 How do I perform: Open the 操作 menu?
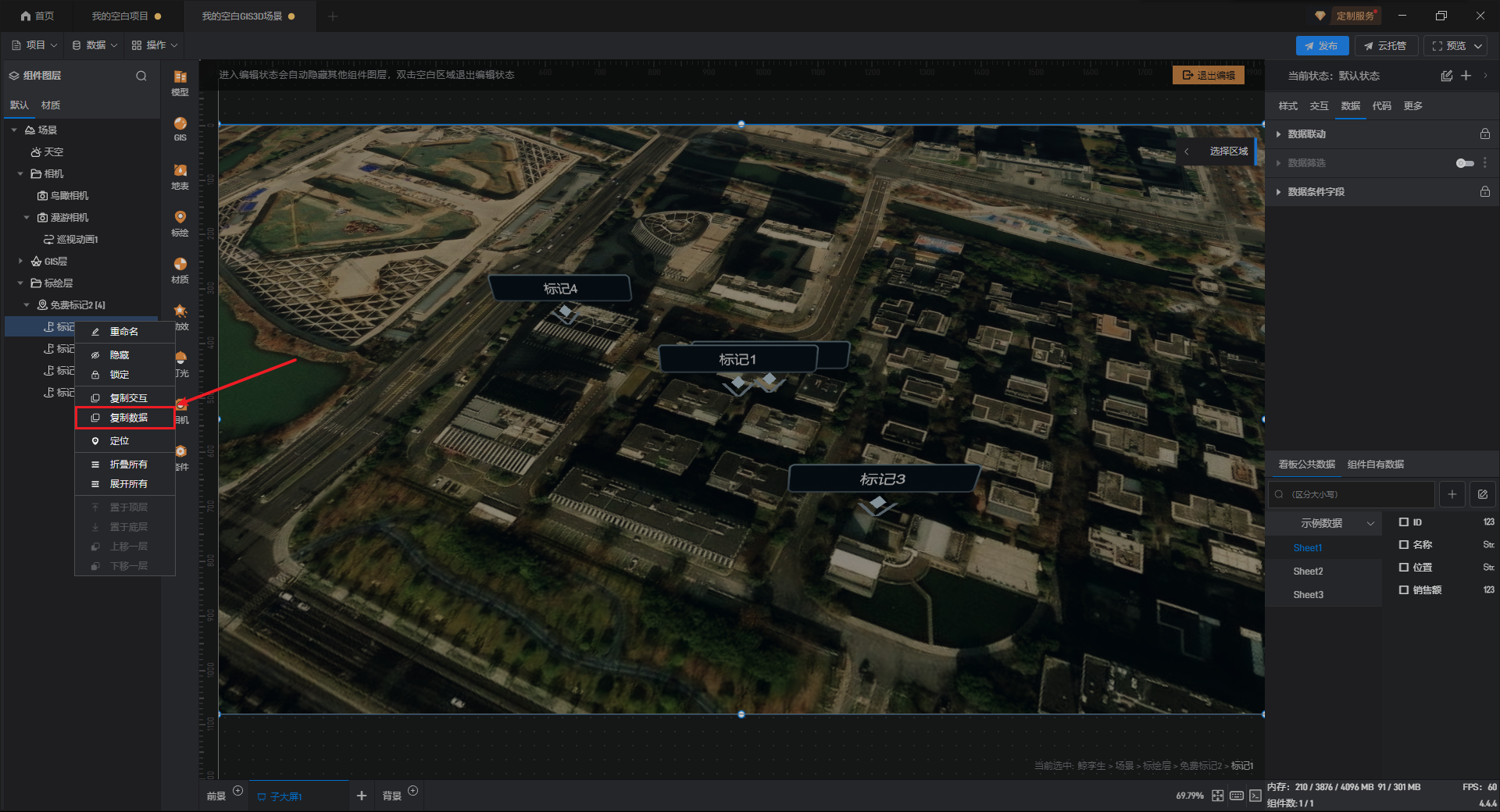pos(155,45)
